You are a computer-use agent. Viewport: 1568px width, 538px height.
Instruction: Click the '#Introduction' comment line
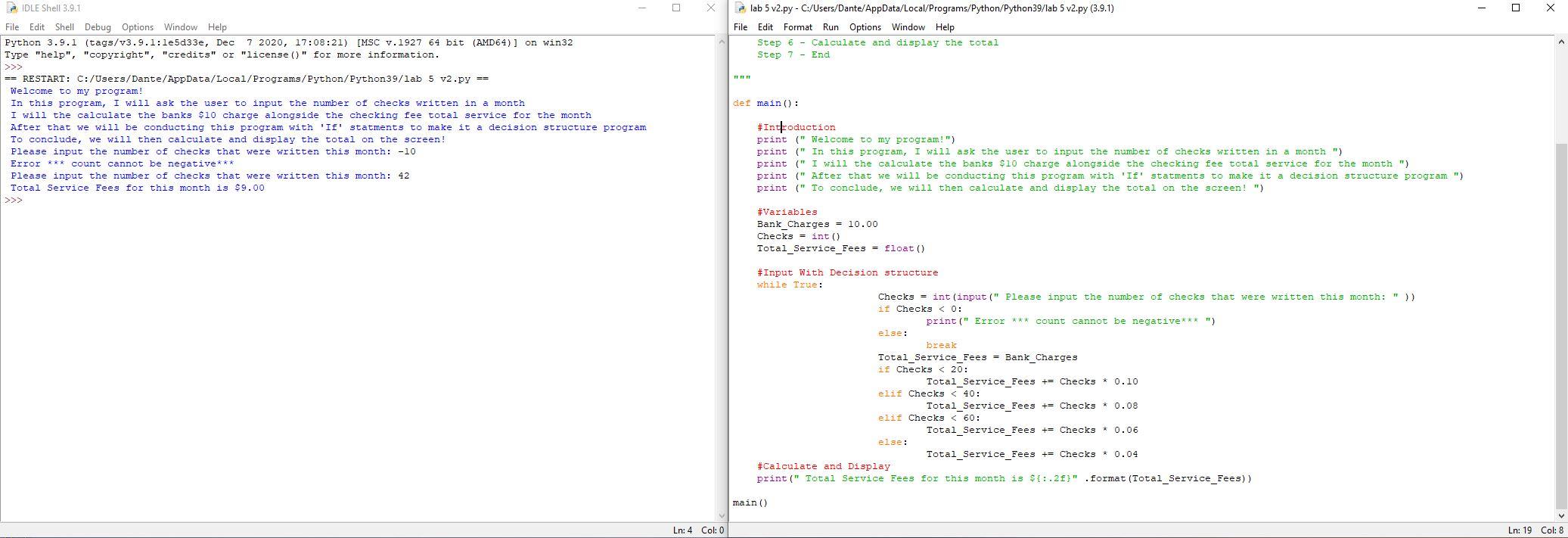(x=796, y=127)
